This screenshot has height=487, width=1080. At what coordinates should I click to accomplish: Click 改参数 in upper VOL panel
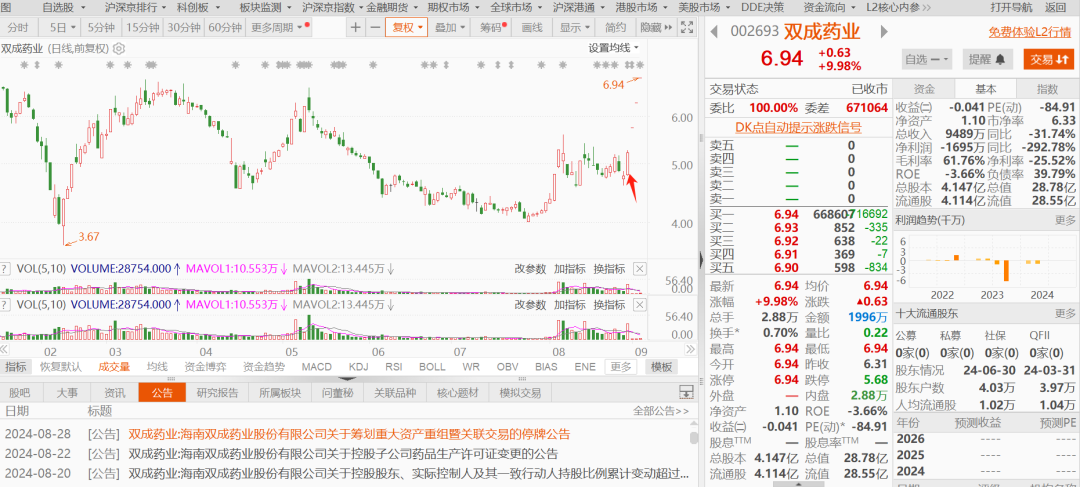click(x=530, y=269)
